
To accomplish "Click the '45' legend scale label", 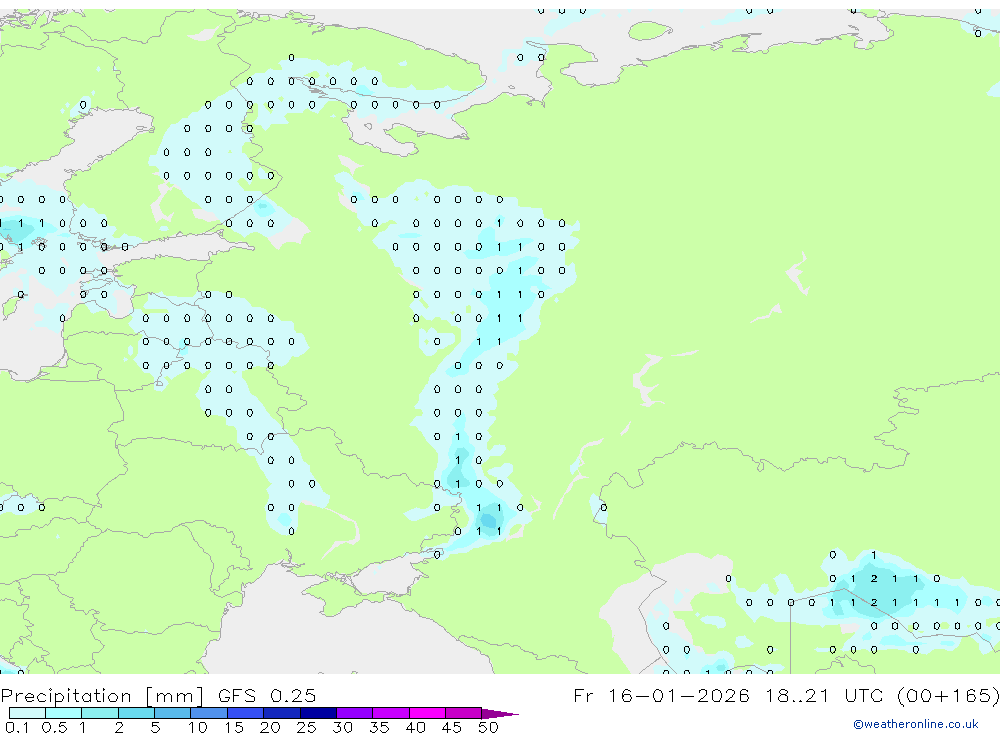I will pos(452,727).
